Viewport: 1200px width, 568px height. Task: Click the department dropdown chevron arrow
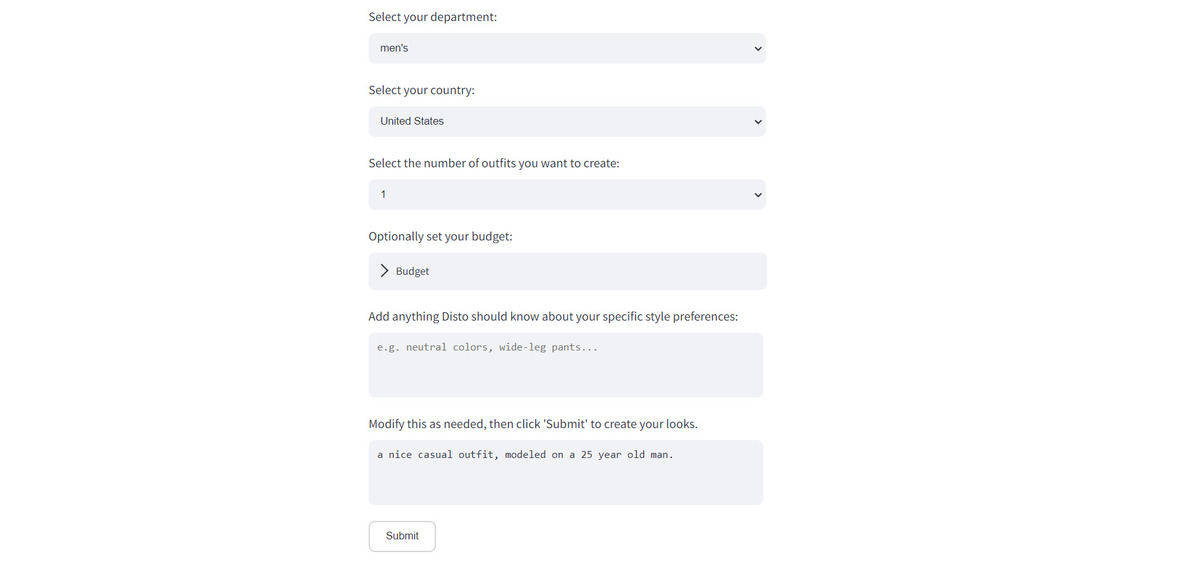757,49
